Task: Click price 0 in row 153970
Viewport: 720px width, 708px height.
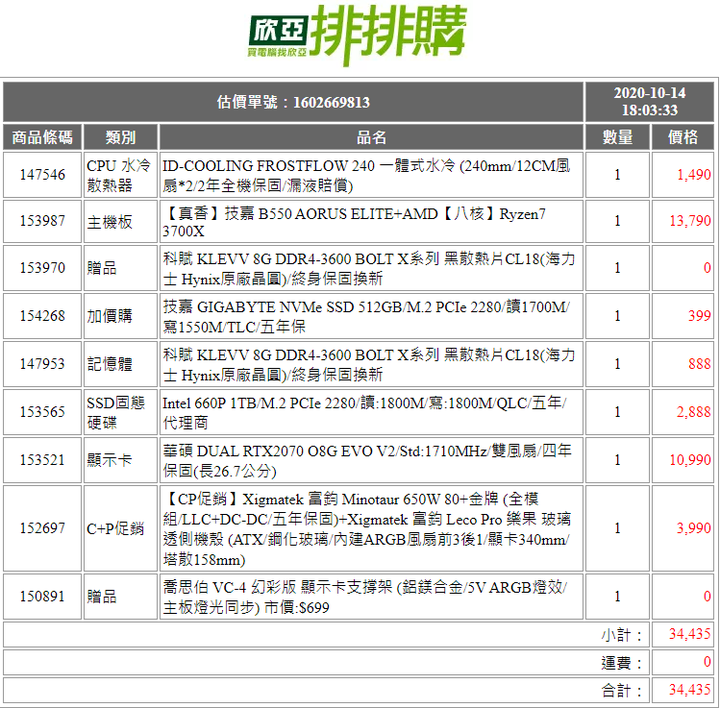Action: point(707,268)
